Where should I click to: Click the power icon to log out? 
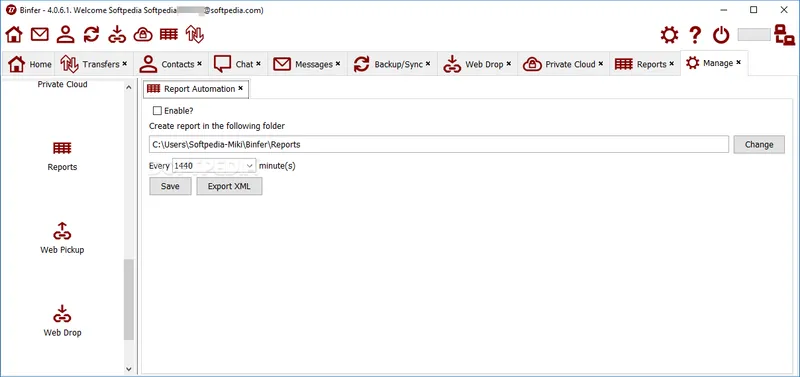click(721, 35)
